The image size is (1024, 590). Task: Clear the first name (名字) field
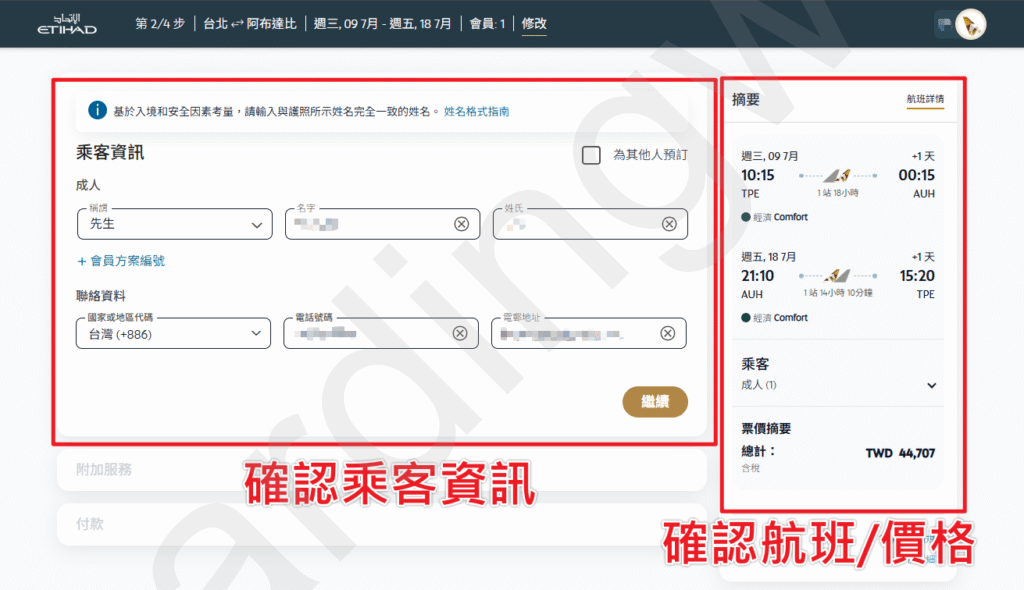462,224
